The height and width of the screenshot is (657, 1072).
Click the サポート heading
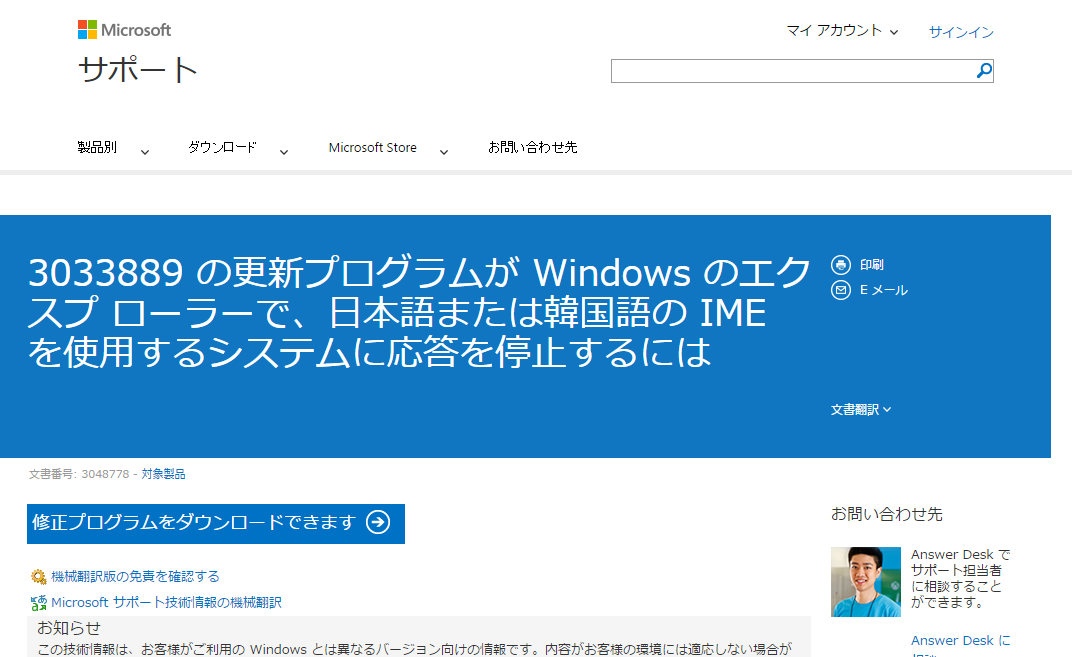tap(137, 70)
